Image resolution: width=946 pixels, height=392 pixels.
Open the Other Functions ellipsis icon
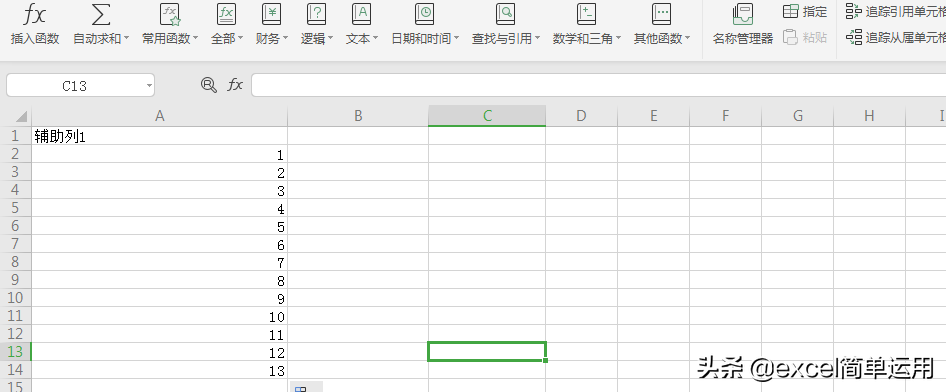[x=662, y=14]
